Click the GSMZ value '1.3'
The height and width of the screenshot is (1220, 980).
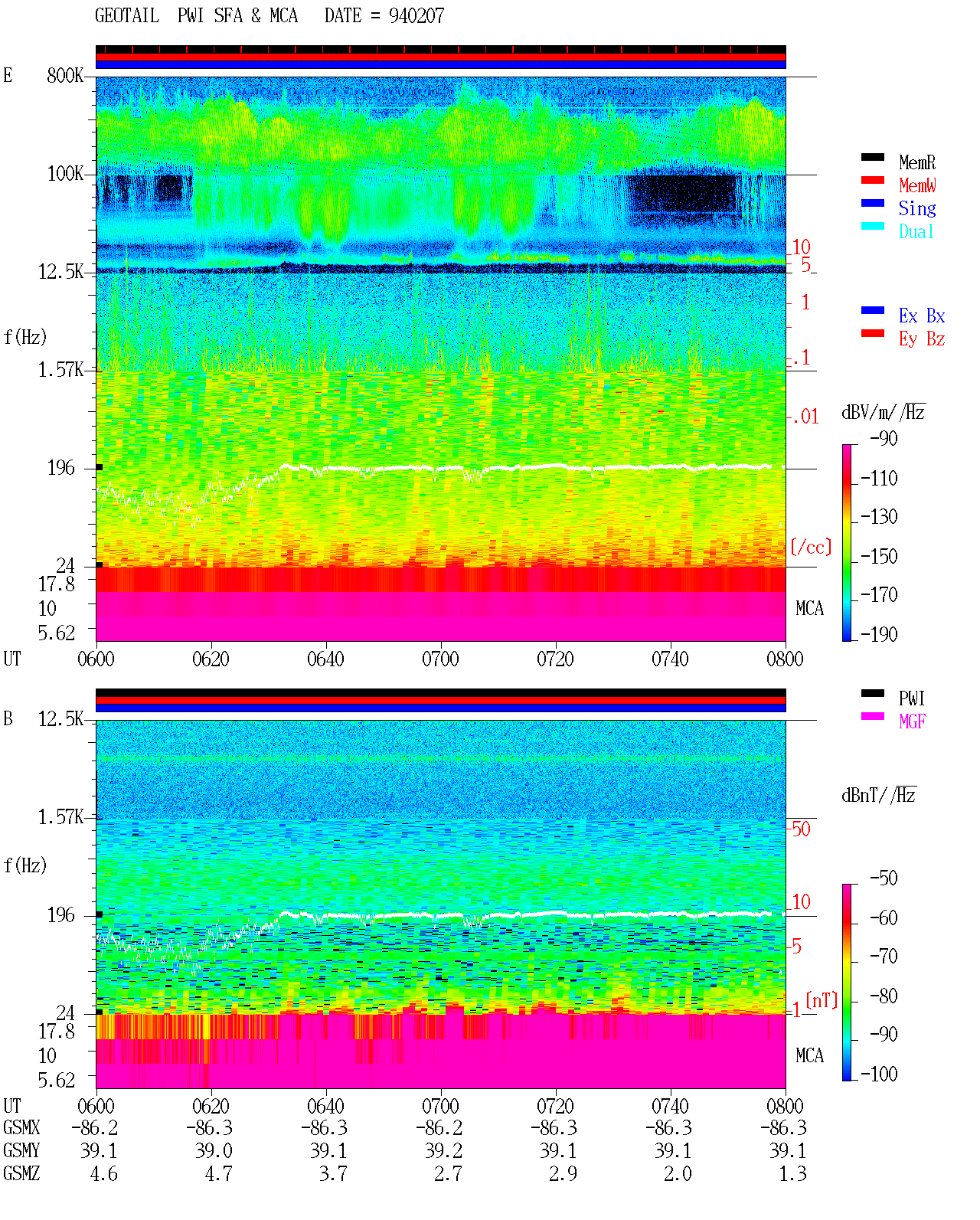[792, 1174]
